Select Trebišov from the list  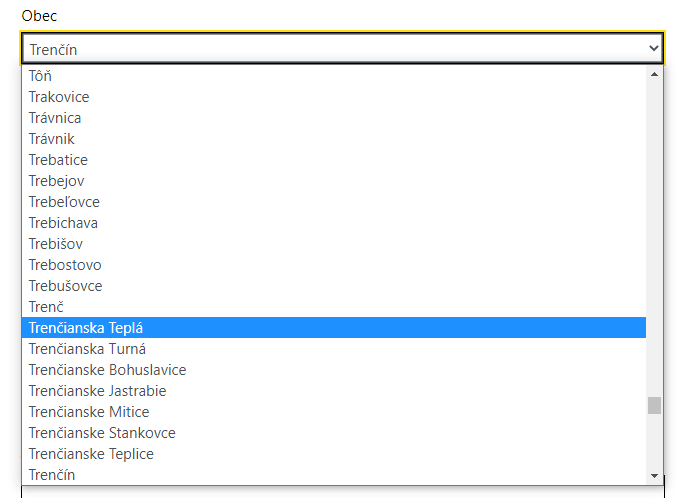(334, 244)
